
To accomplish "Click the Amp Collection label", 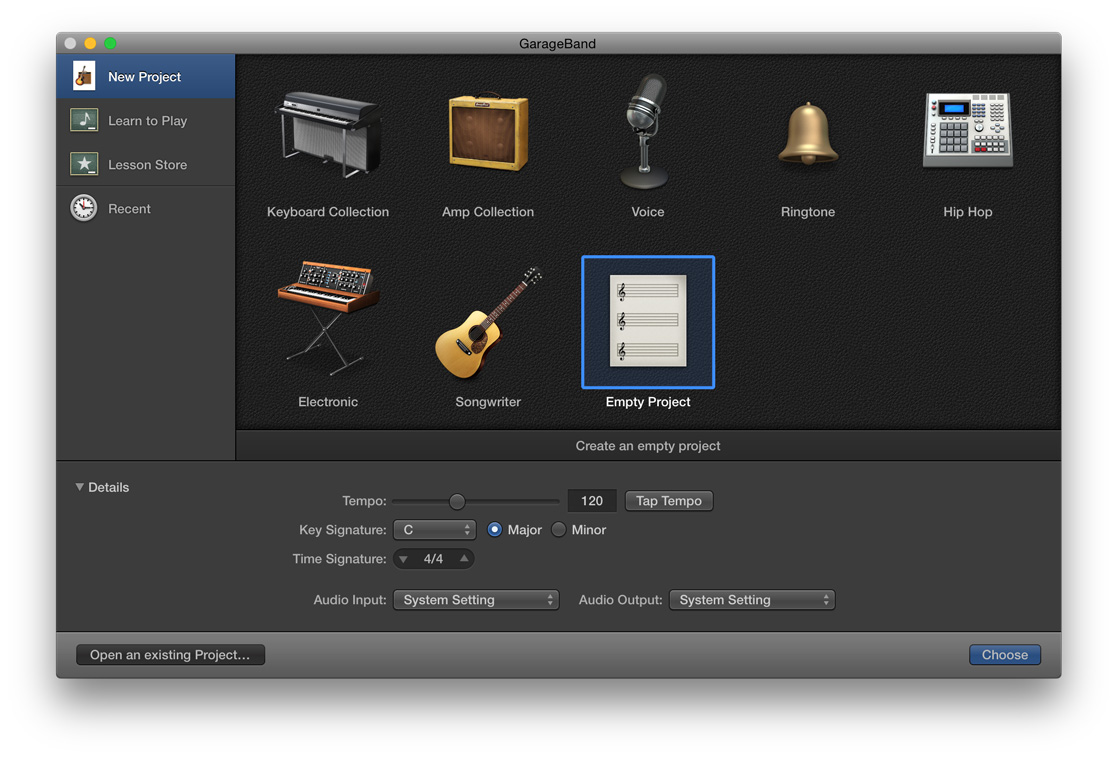I will pos(488,212).
